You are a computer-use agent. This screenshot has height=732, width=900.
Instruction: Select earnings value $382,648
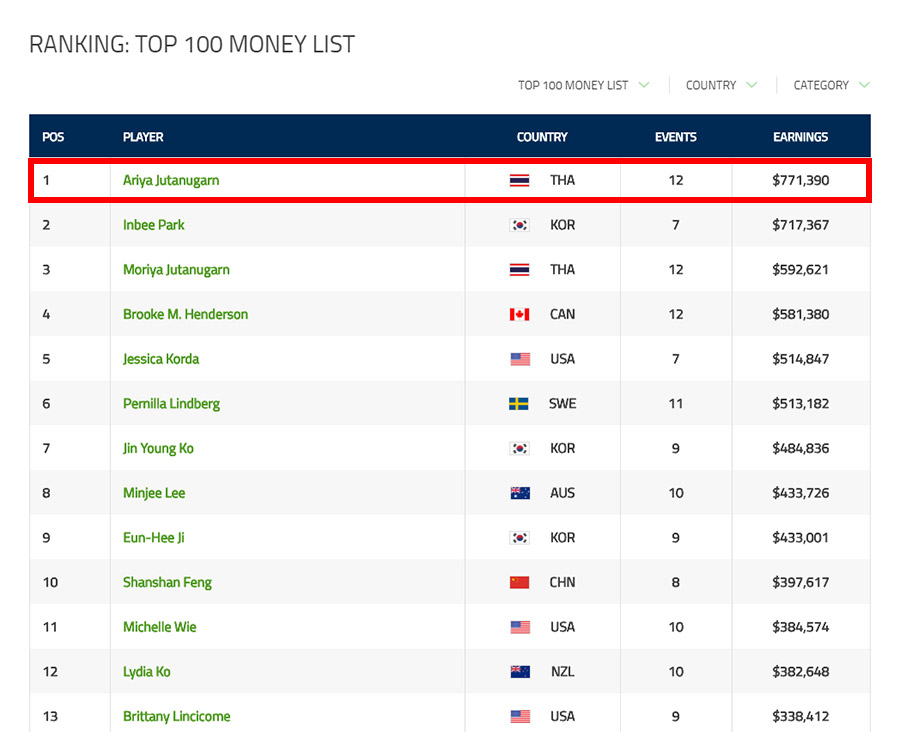click(800, 672)
